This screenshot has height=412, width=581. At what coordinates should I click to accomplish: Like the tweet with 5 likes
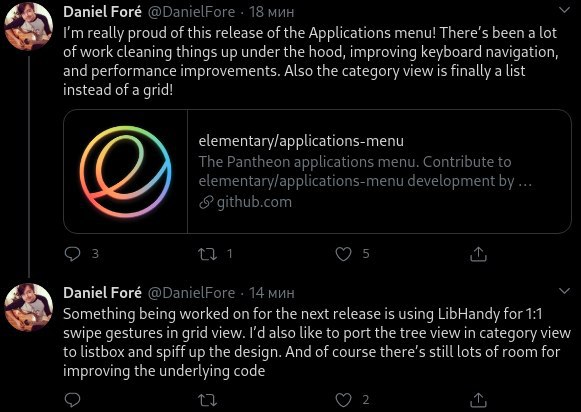tap(343, 254)
